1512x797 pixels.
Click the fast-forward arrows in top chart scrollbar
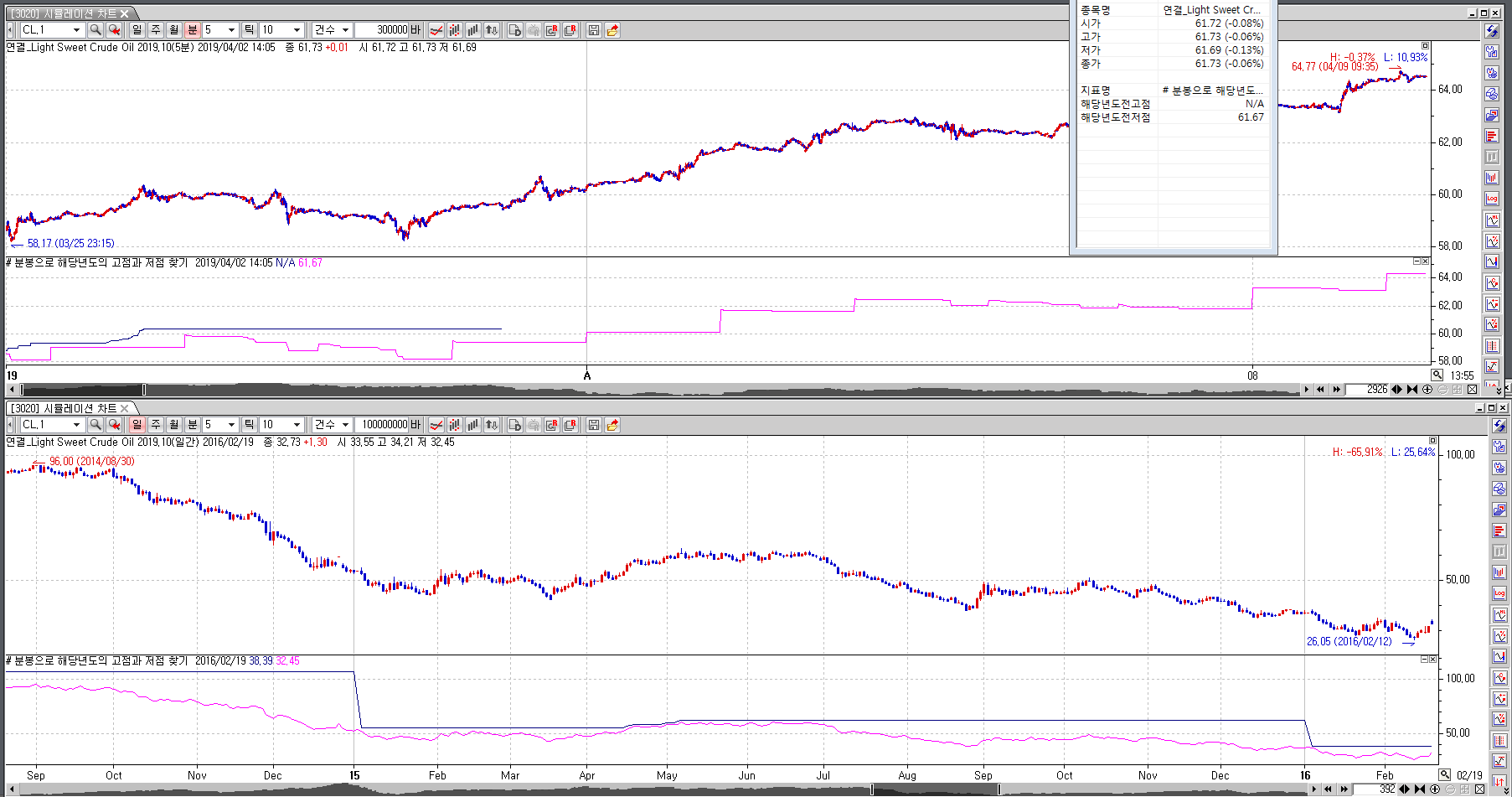click(1336, 390)
